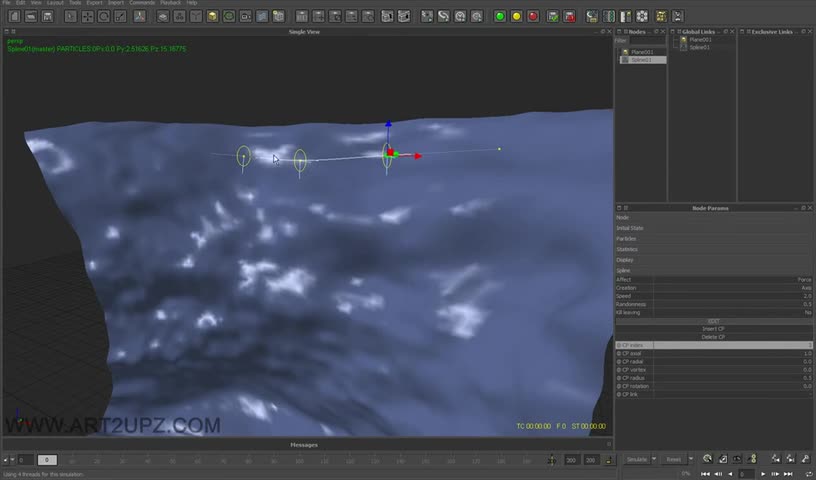Click the Delete CP button
The height and width of the screenshot is (480, 816).
point(713,337)
